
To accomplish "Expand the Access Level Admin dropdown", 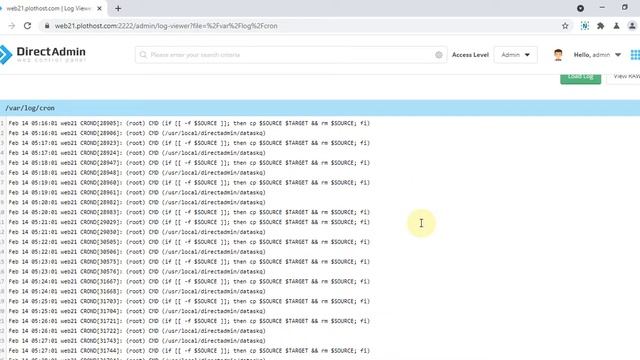I will 516,55.
